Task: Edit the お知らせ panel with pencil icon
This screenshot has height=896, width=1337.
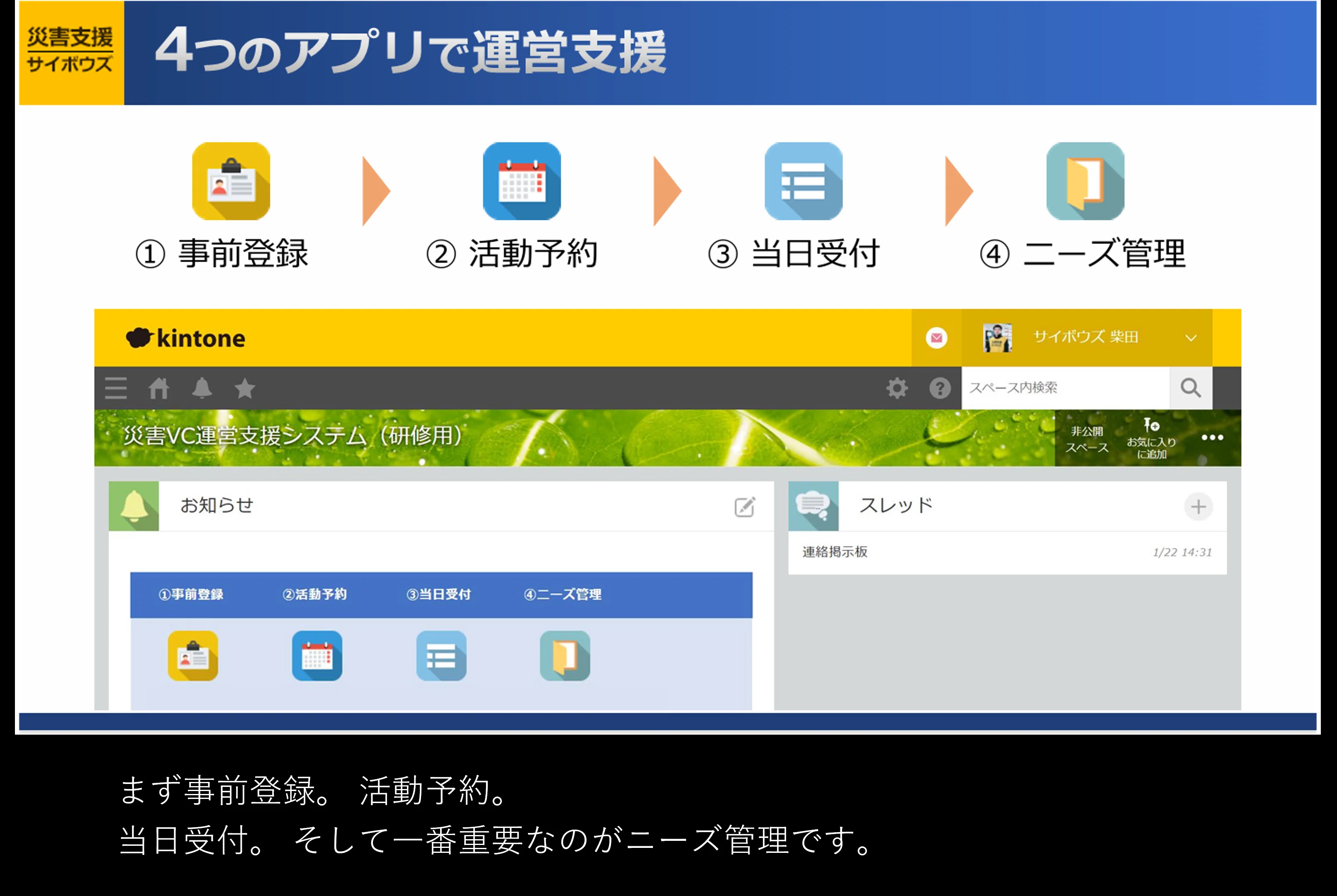Action: 745,507
